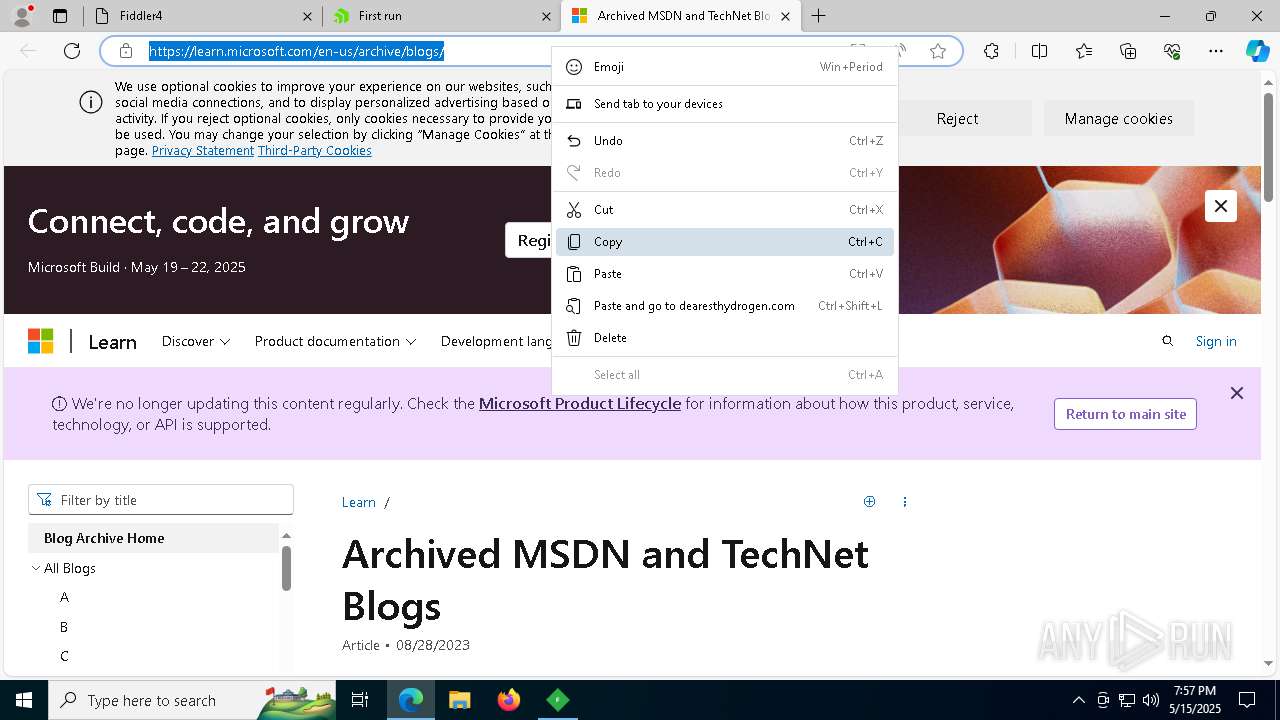Open the Browser essentials heart icon
This screenshot has width=1280, height=720.
(x=1172, y=51)
